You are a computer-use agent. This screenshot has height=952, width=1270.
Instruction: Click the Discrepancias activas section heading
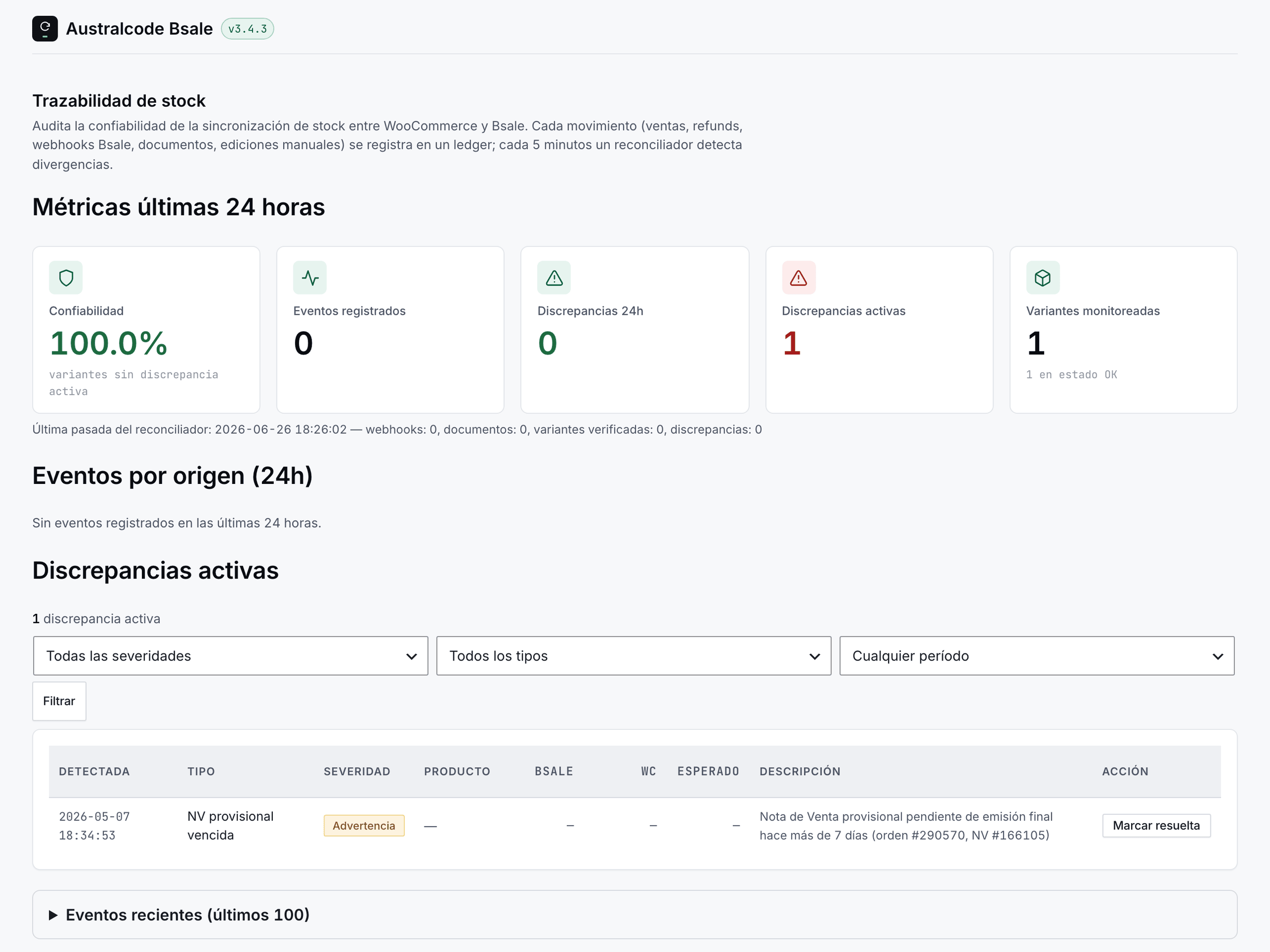(156, 571)
